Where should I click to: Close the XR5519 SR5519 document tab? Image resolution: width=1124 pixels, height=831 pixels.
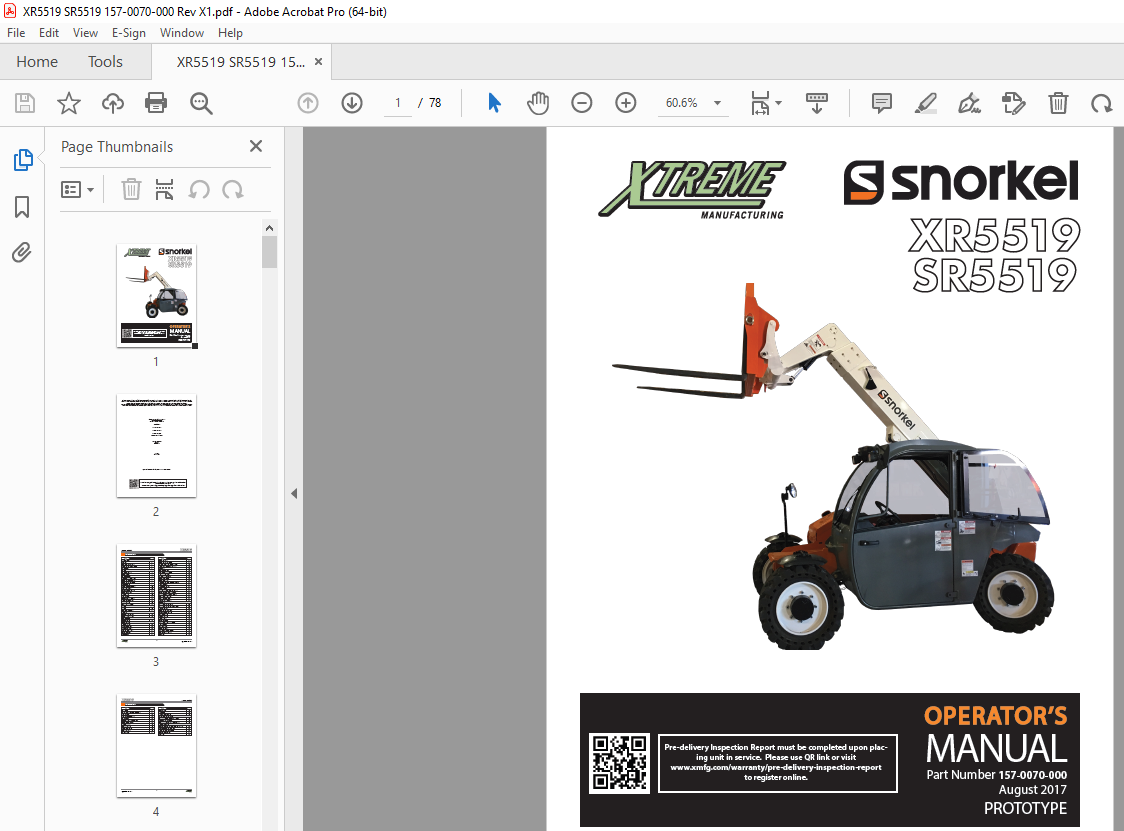tap(318, 62)
